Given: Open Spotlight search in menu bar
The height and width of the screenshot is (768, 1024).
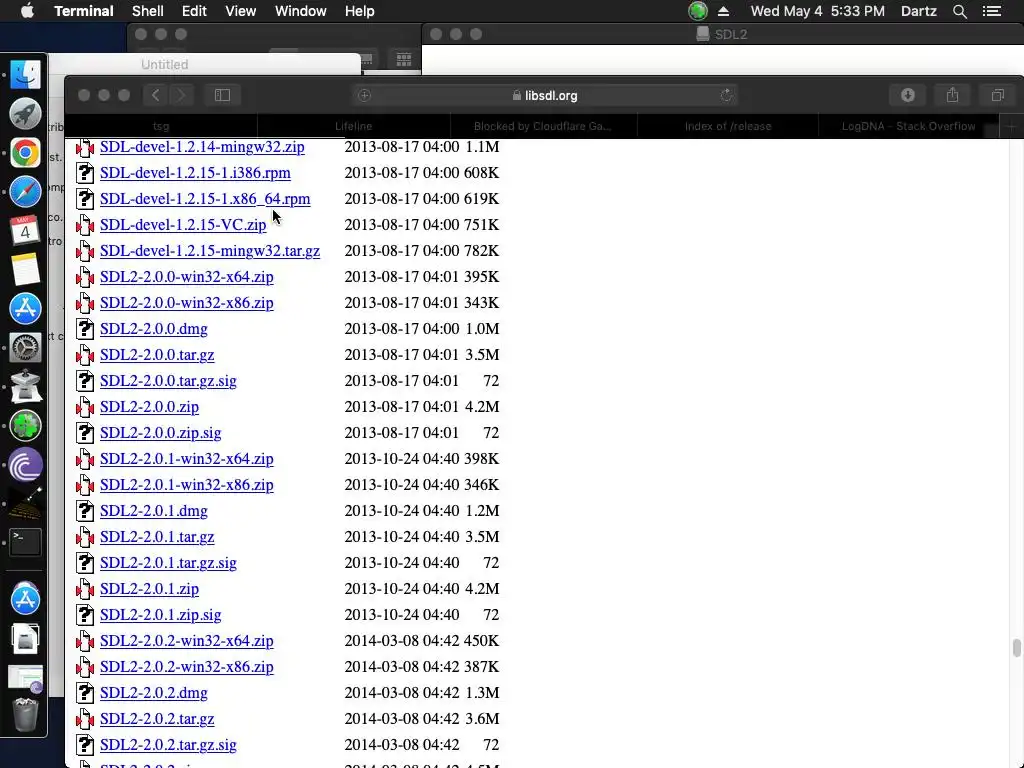Looking at the screenshot, I should [959, 11].
